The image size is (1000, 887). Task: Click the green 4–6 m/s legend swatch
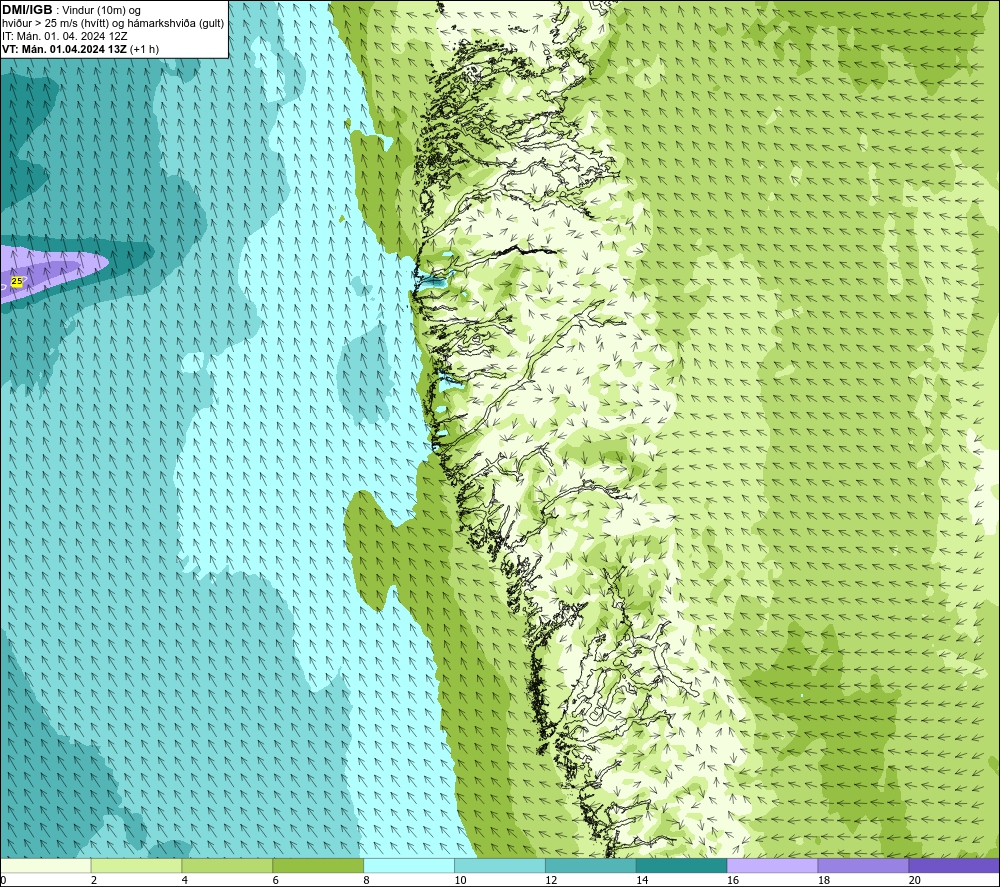[x=227, y=866]
